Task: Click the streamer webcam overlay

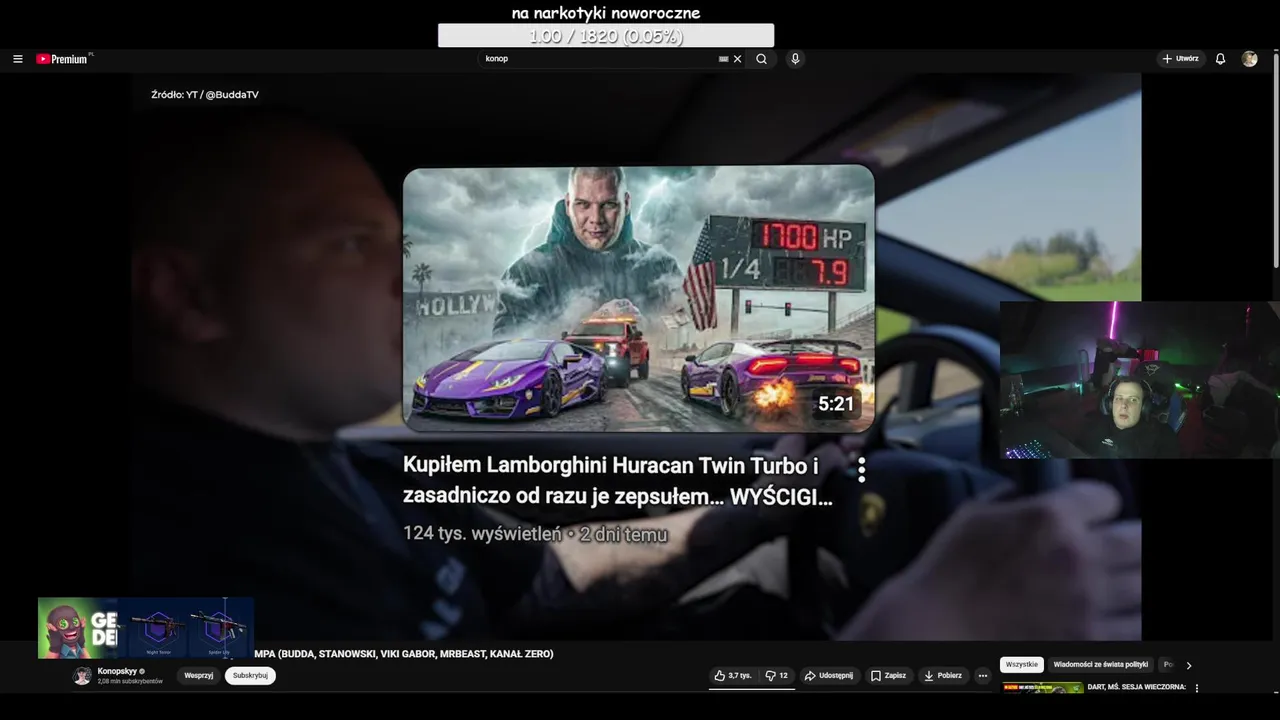Action: 1140,380
